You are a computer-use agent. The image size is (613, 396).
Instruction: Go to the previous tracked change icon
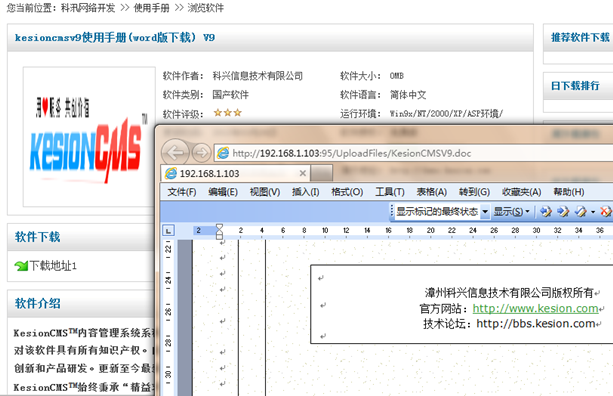[x=545, y=211]
